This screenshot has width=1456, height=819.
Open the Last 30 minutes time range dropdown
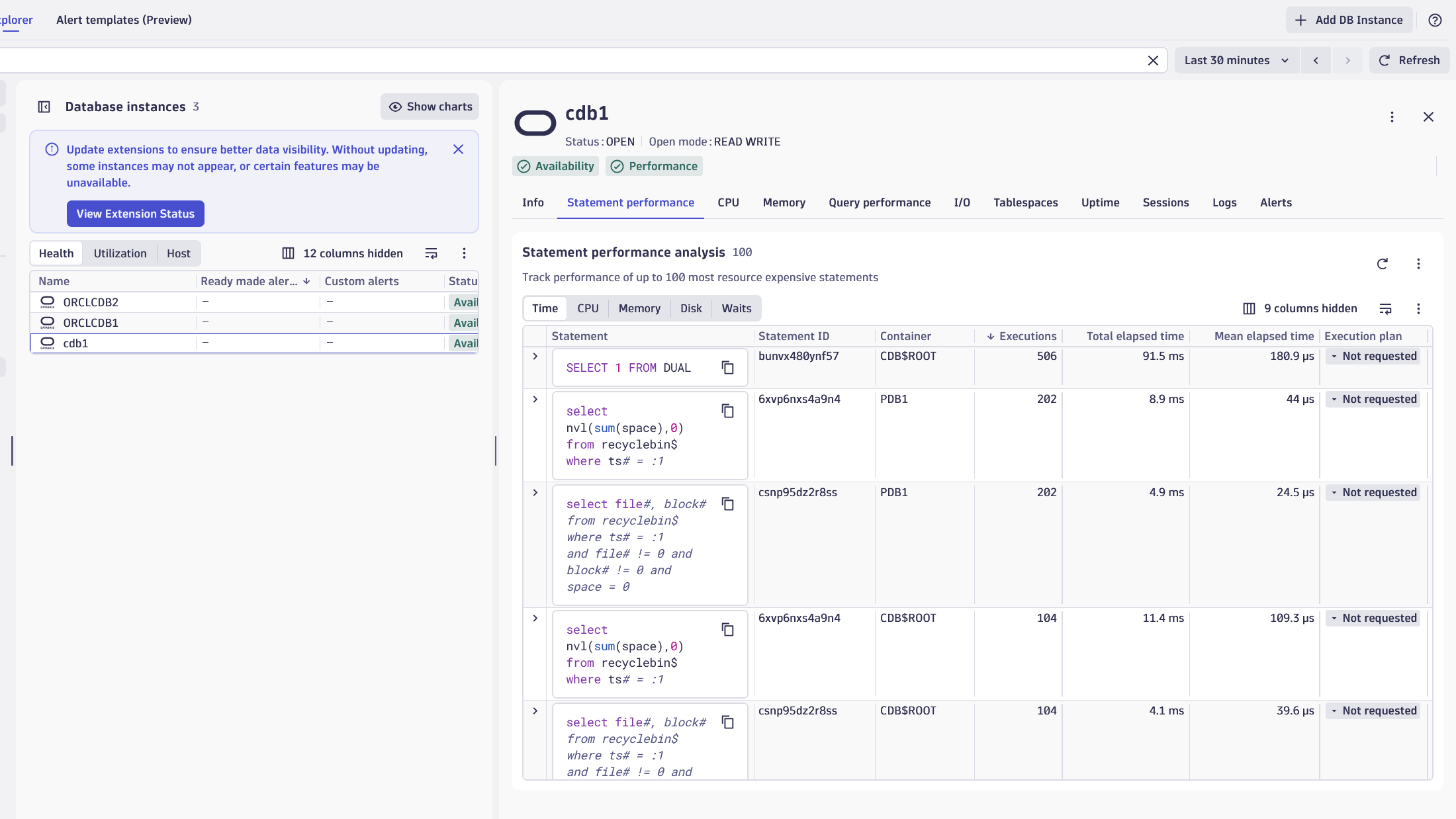pyautogui.click(x=1236, y=60)
